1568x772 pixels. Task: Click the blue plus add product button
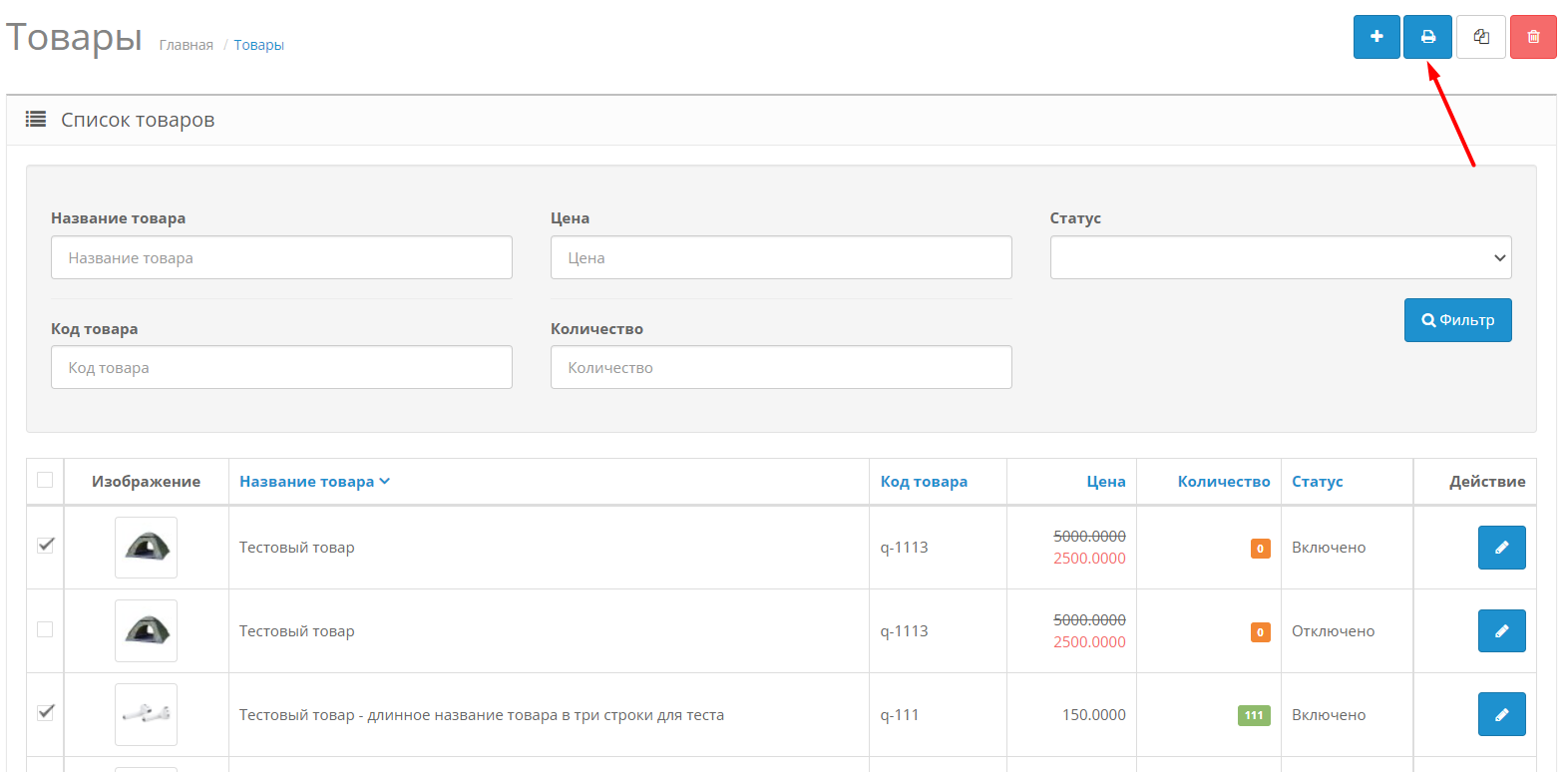1376,37
